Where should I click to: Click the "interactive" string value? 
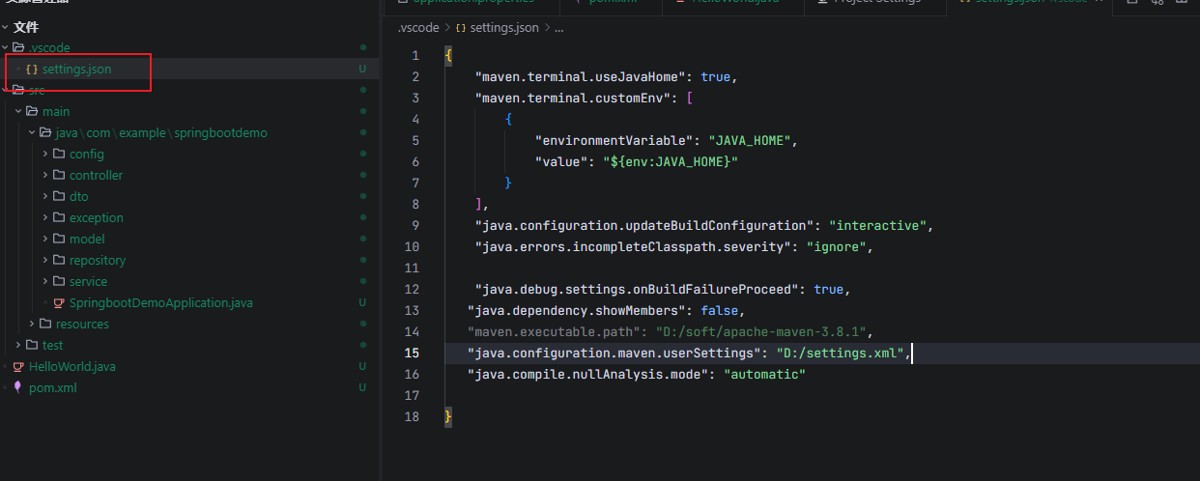coord(879,226)
